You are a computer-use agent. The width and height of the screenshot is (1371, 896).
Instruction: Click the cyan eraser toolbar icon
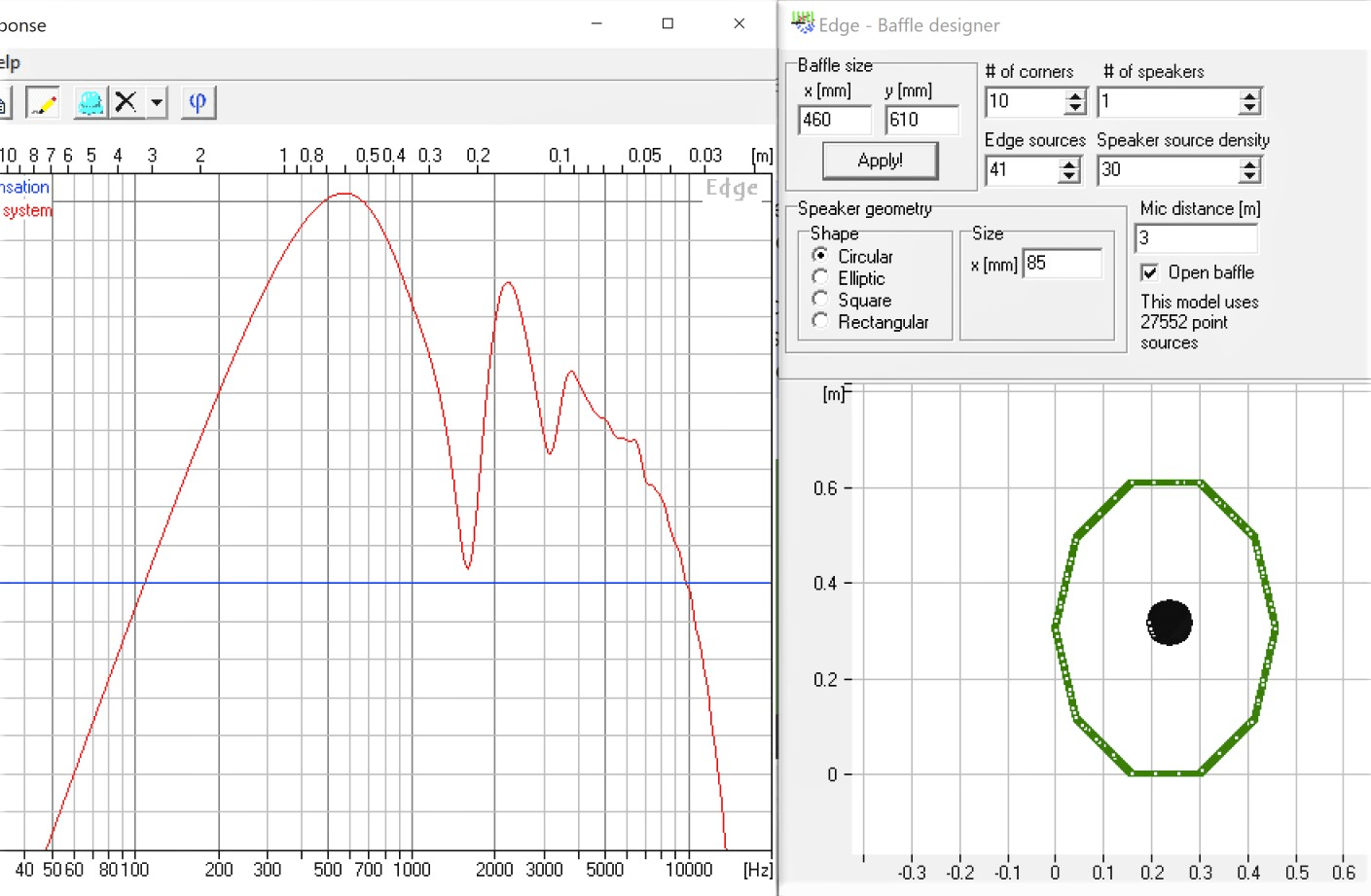(x=90, y=102)
